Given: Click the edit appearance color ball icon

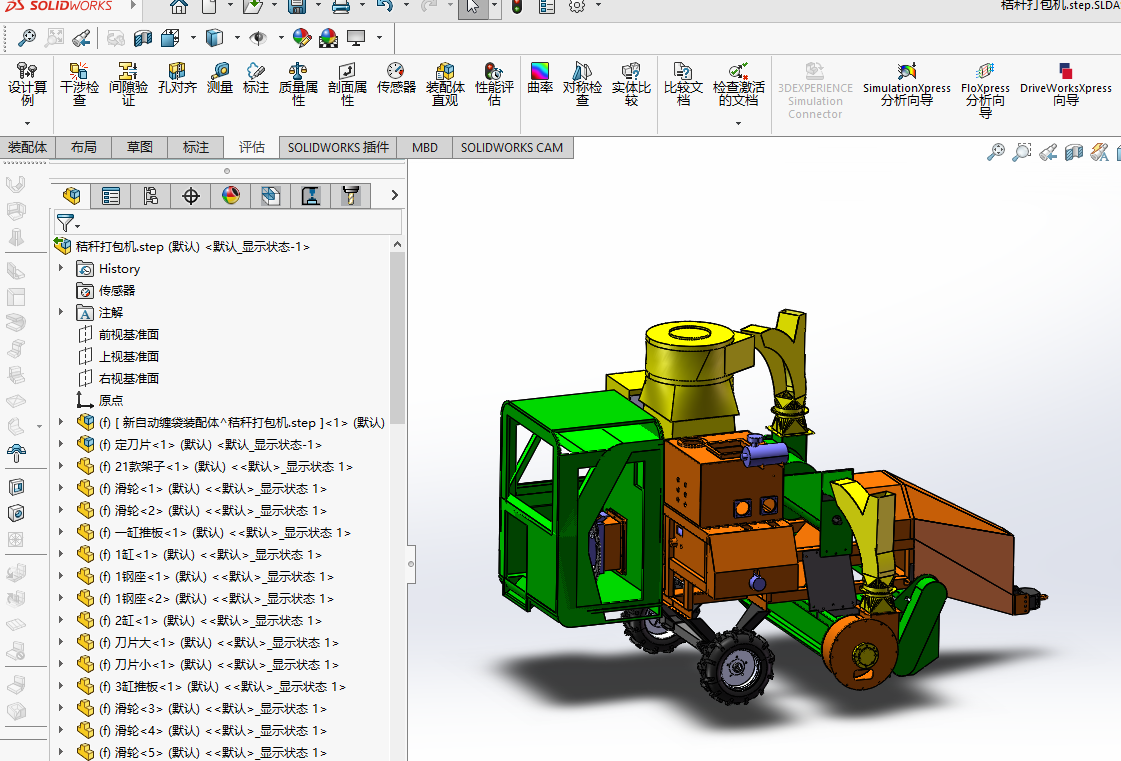Looking at the screenshot, I should pos(301,37).
